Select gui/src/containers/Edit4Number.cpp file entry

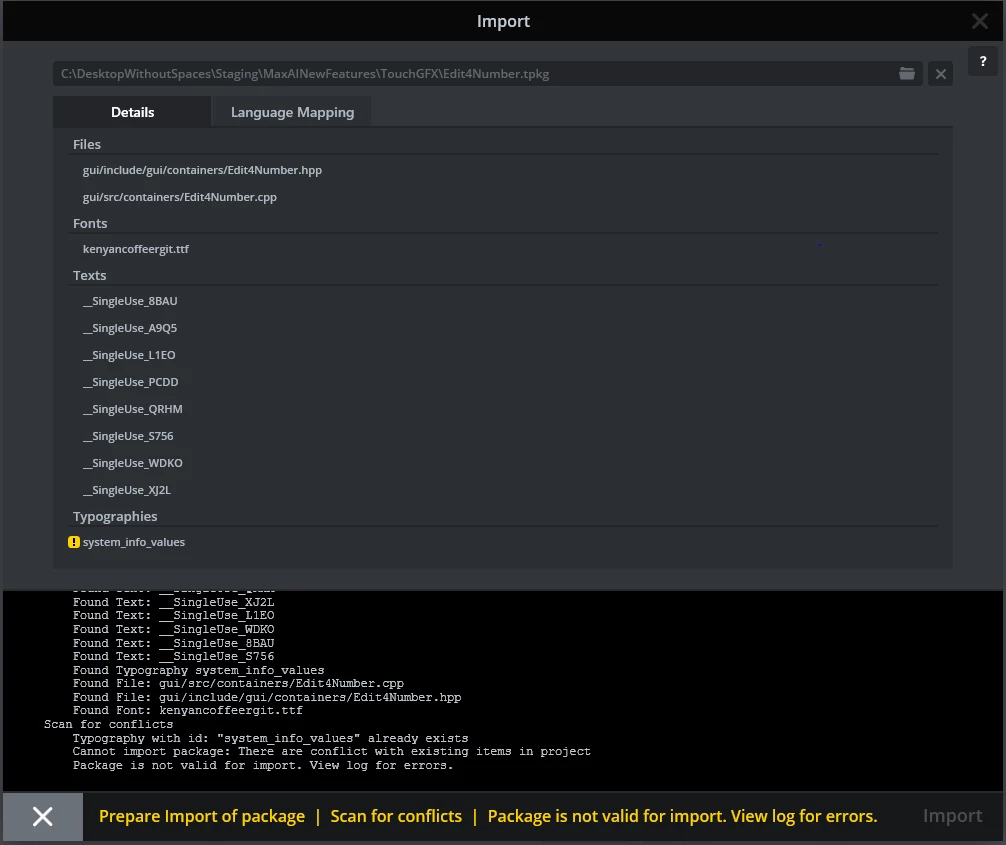pyautogui.click(x=180, y=197)
